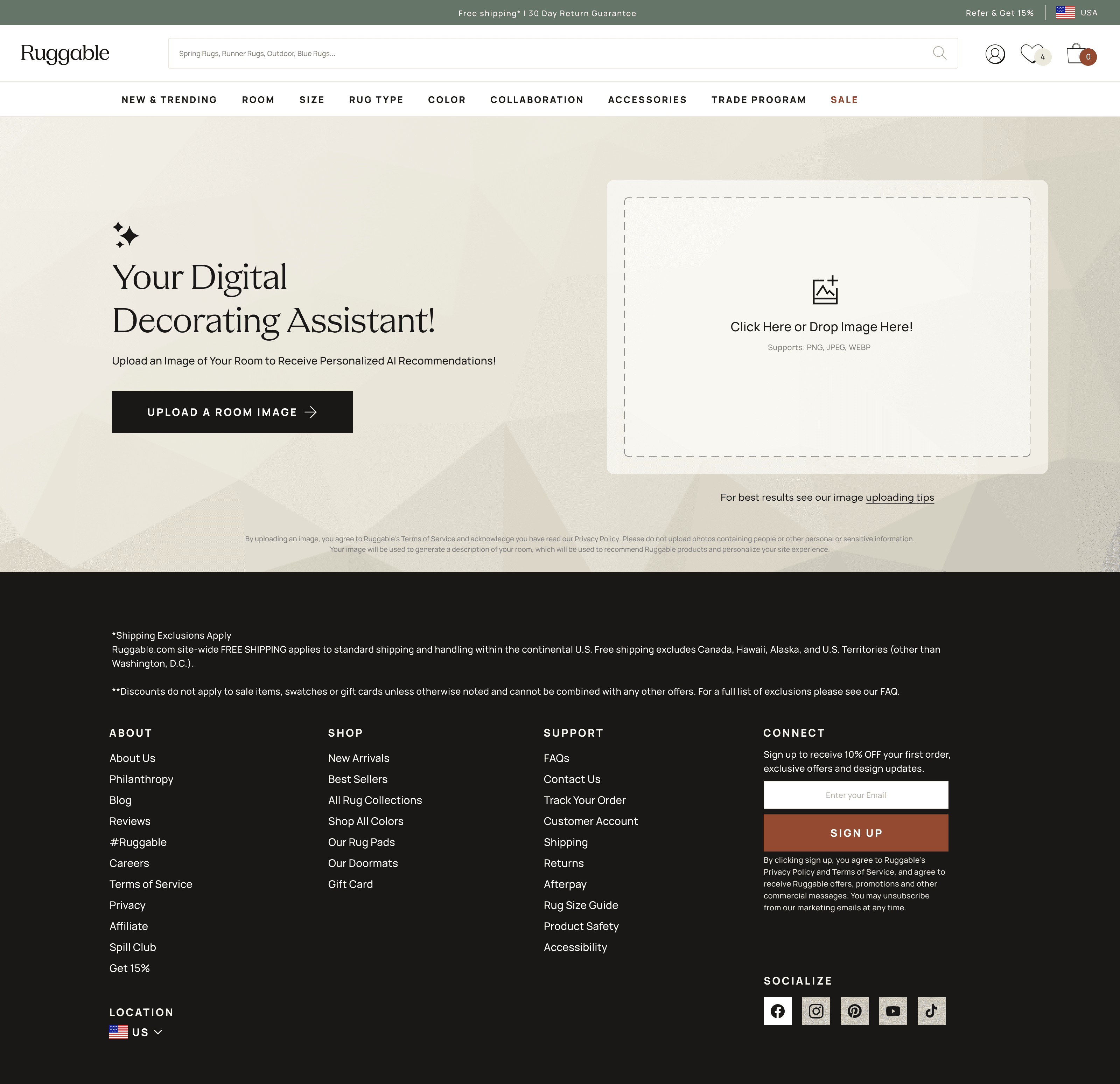Open the New Arrivals footer link
1120x1084 pixels.
(x=358, y=758)
